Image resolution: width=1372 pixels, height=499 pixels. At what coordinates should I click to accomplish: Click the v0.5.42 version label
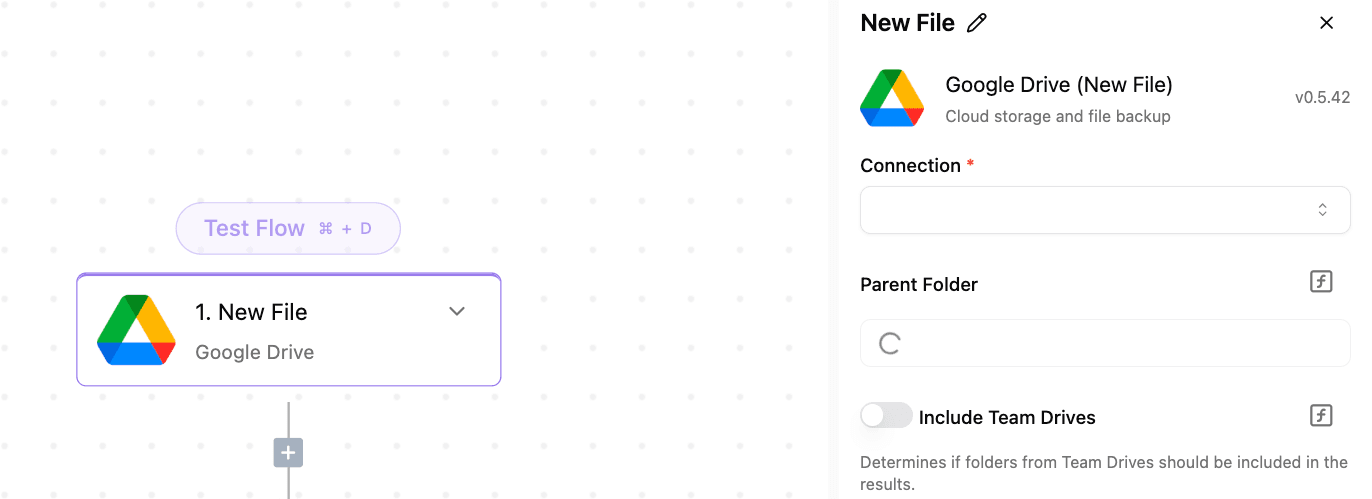(1322, 98)
